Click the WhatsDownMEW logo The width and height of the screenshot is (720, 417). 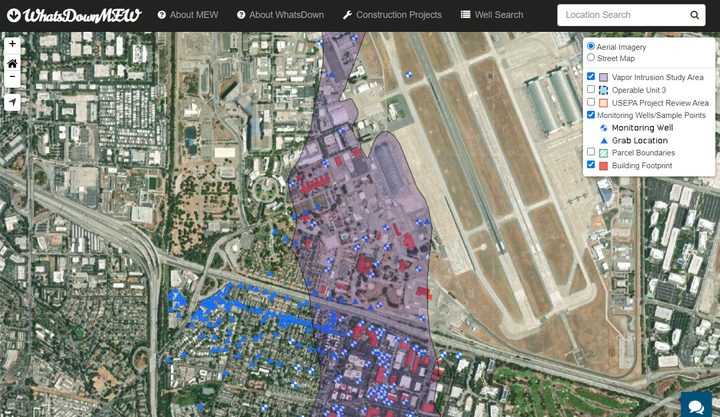click(x=74, y=15)
